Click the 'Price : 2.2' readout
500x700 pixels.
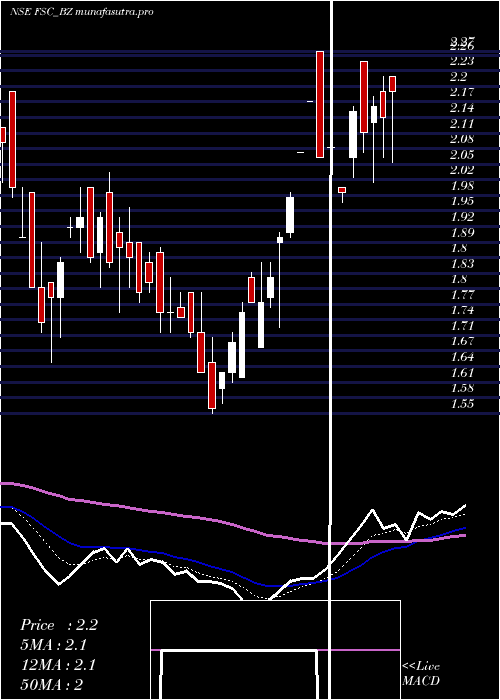(58, 625)
